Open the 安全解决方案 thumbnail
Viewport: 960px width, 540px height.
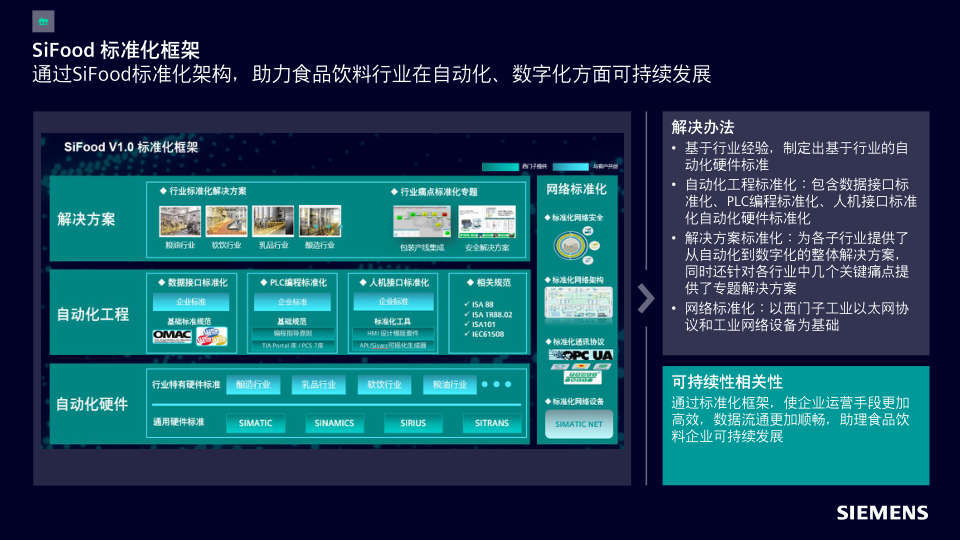click(487, 222)
